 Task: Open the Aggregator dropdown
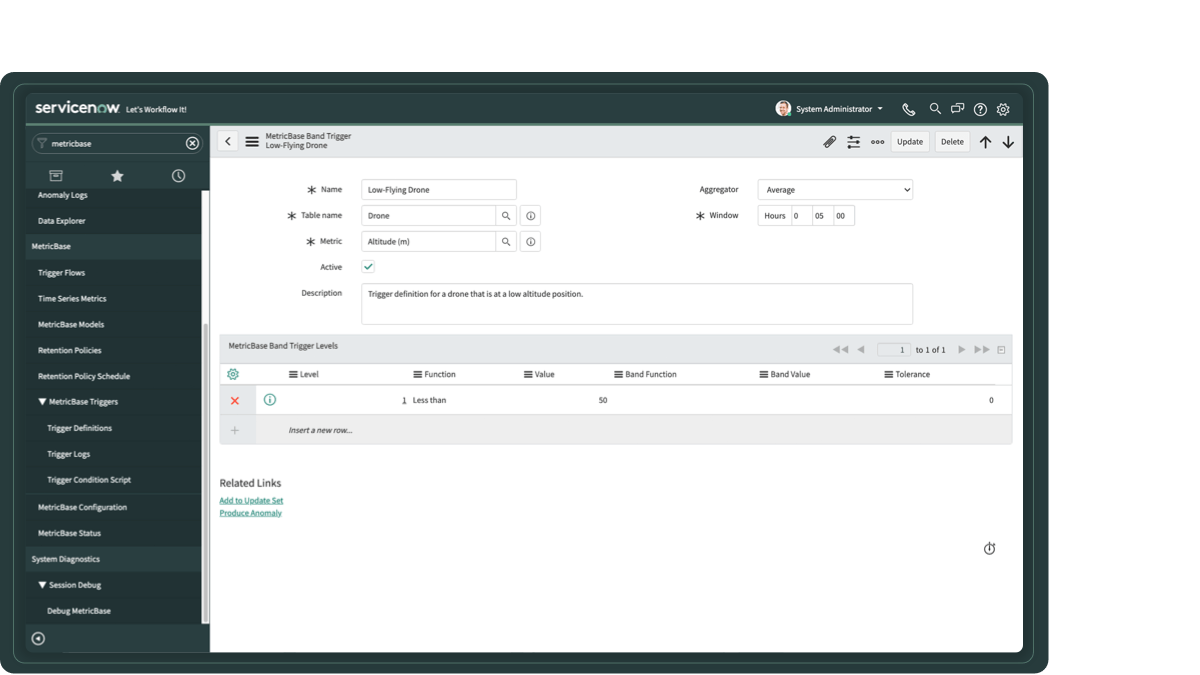click(834, 190)
